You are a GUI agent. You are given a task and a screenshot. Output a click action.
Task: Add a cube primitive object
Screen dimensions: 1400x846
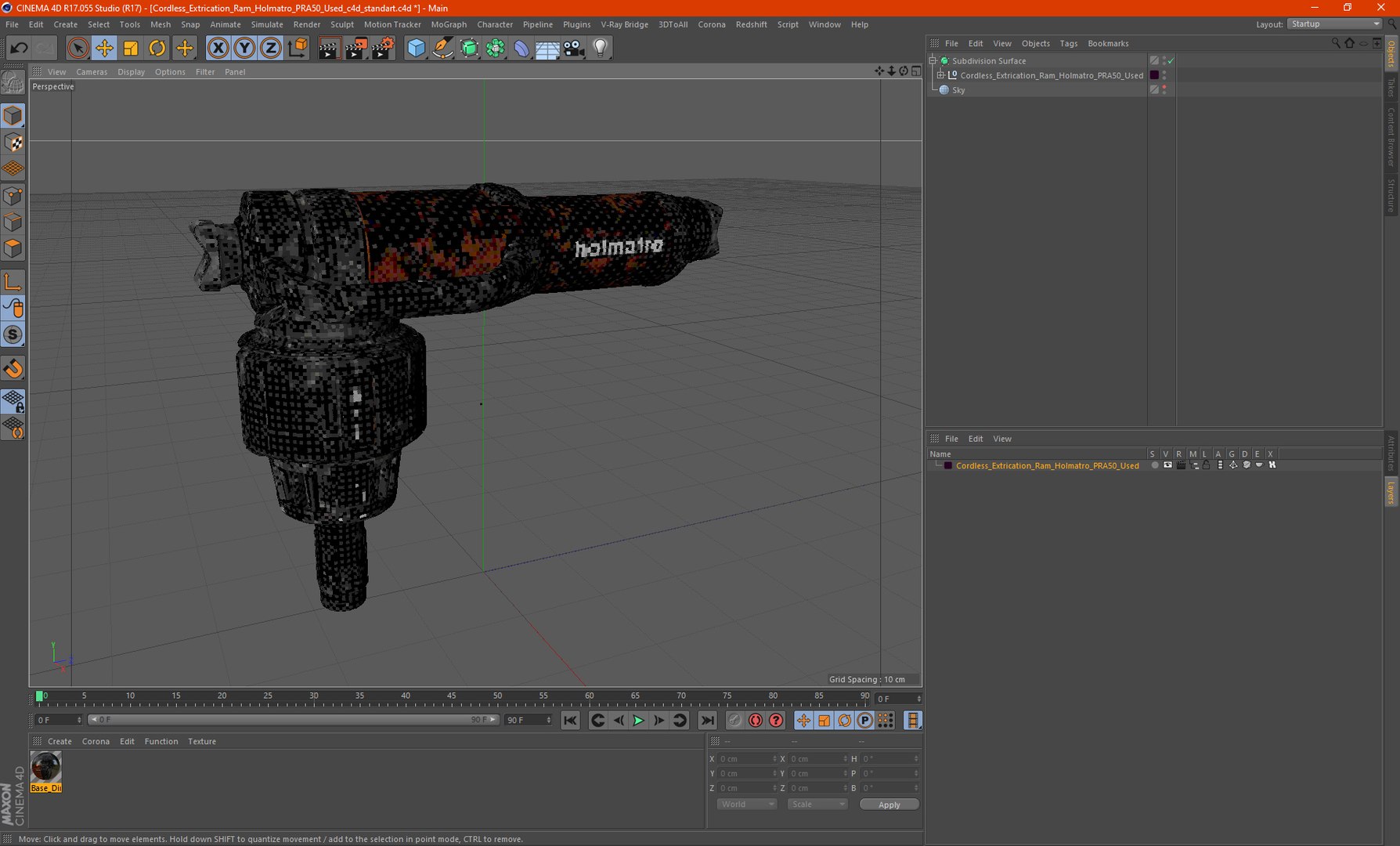[417, 49]
